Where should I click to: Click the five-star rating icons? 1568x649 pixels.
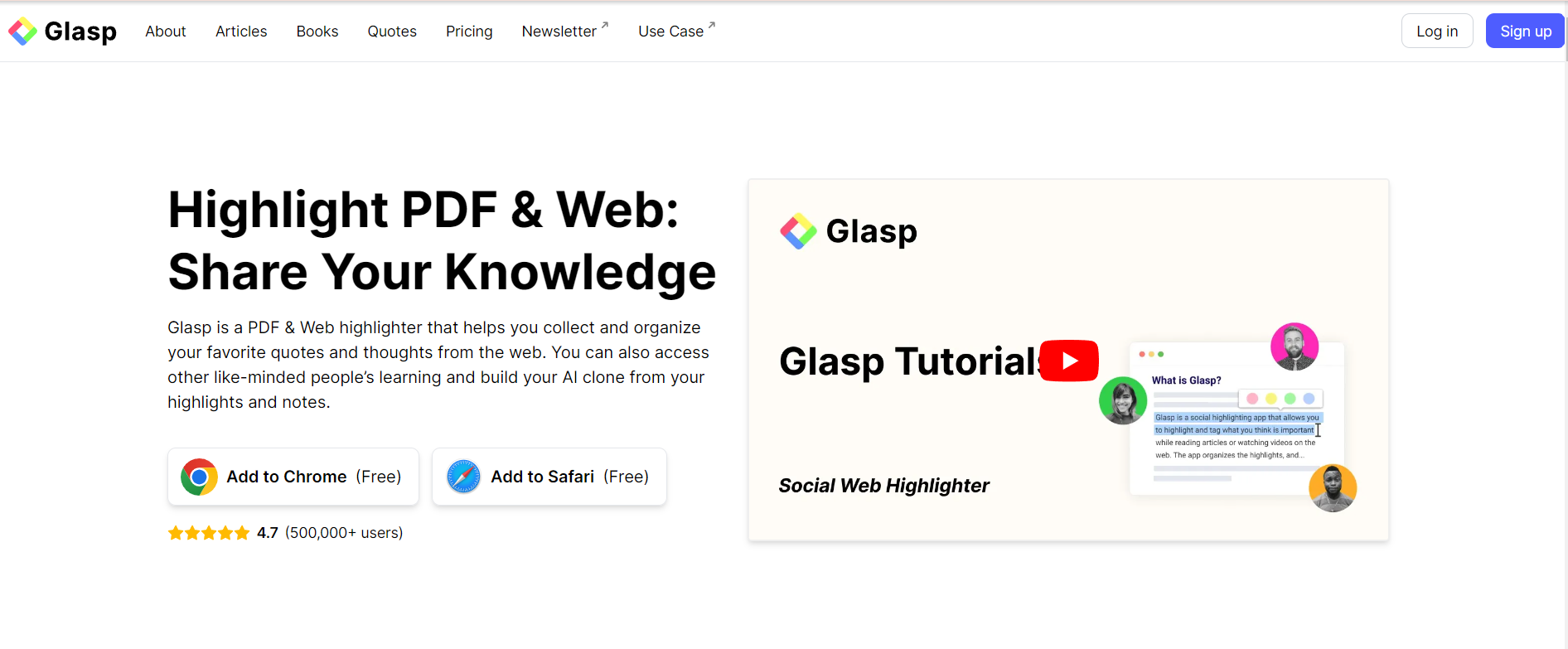(209, 533)
